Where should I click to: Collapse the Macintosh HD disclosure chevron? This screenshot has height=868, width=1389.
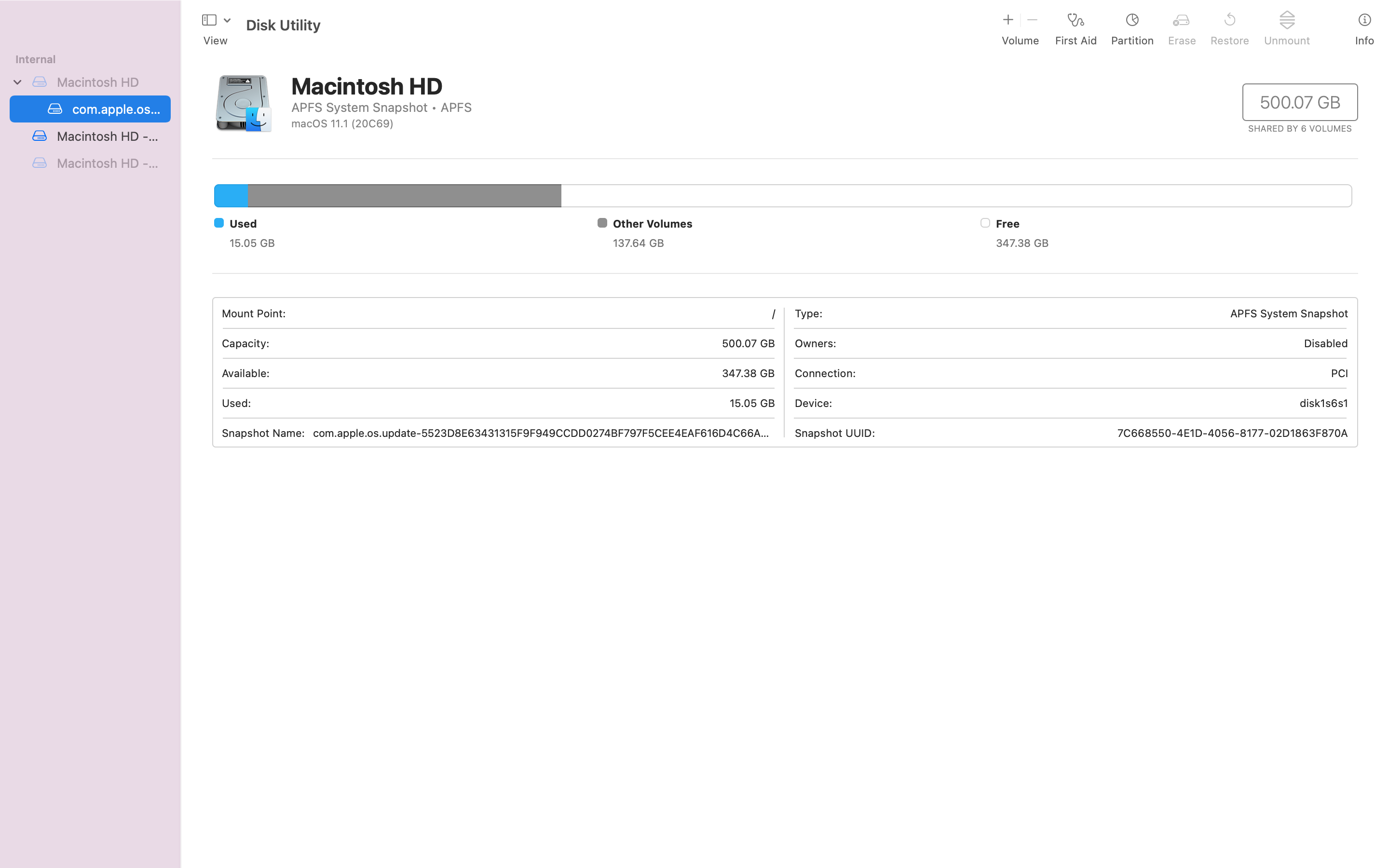pyautogui.click(x=18, y=82)
